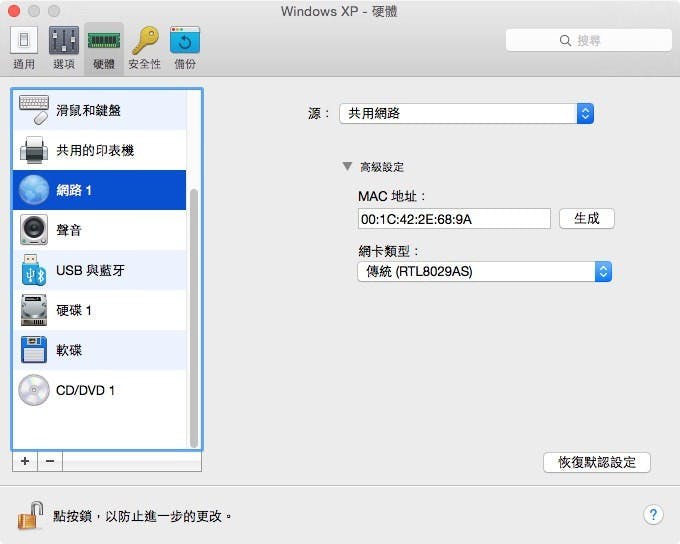Open help with the question mark icon

click(x=653, y=515)
